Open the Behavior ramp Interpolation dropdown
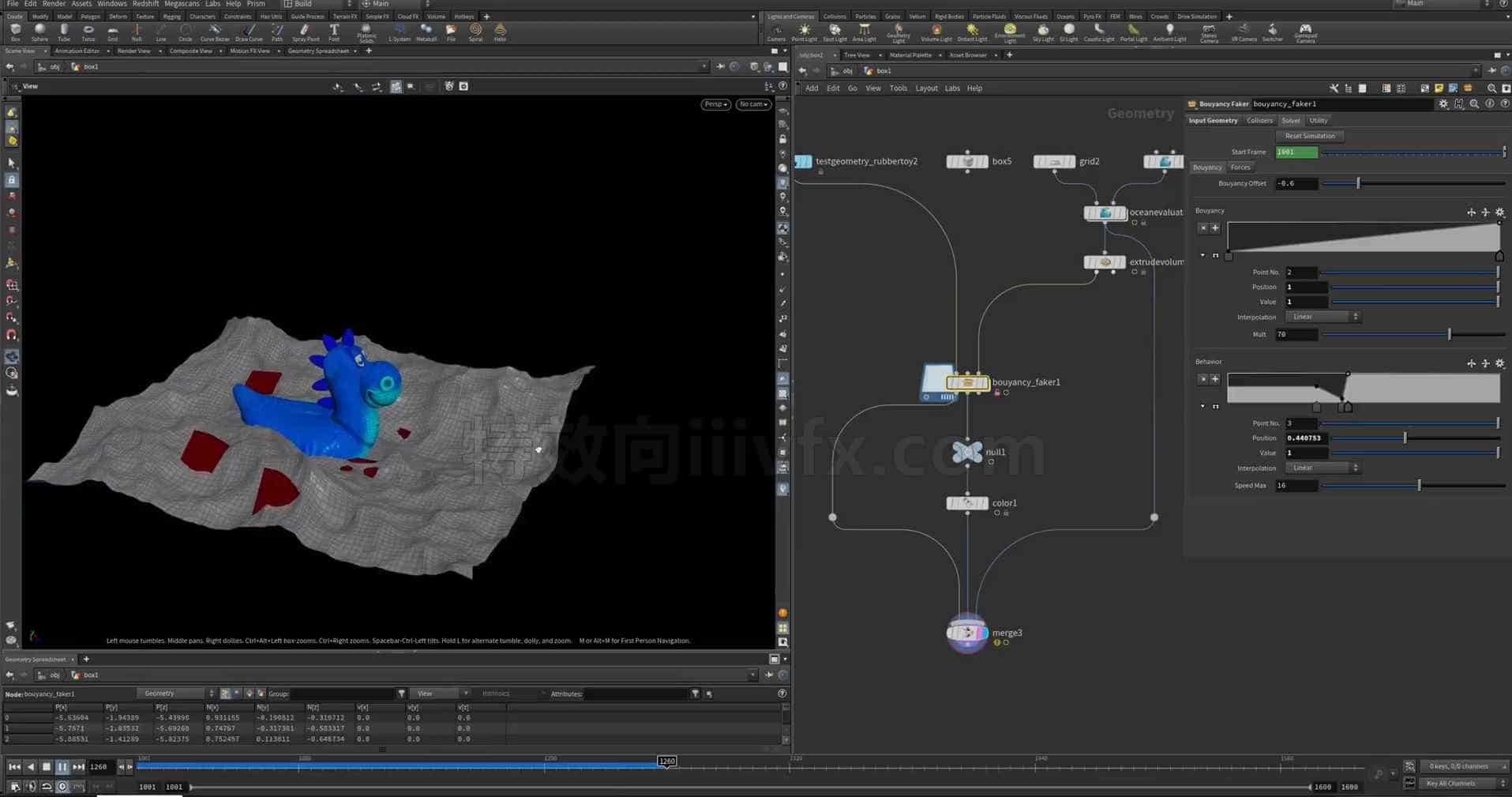Viewport: 1512px width, 797px height. tap(1323, 468)
